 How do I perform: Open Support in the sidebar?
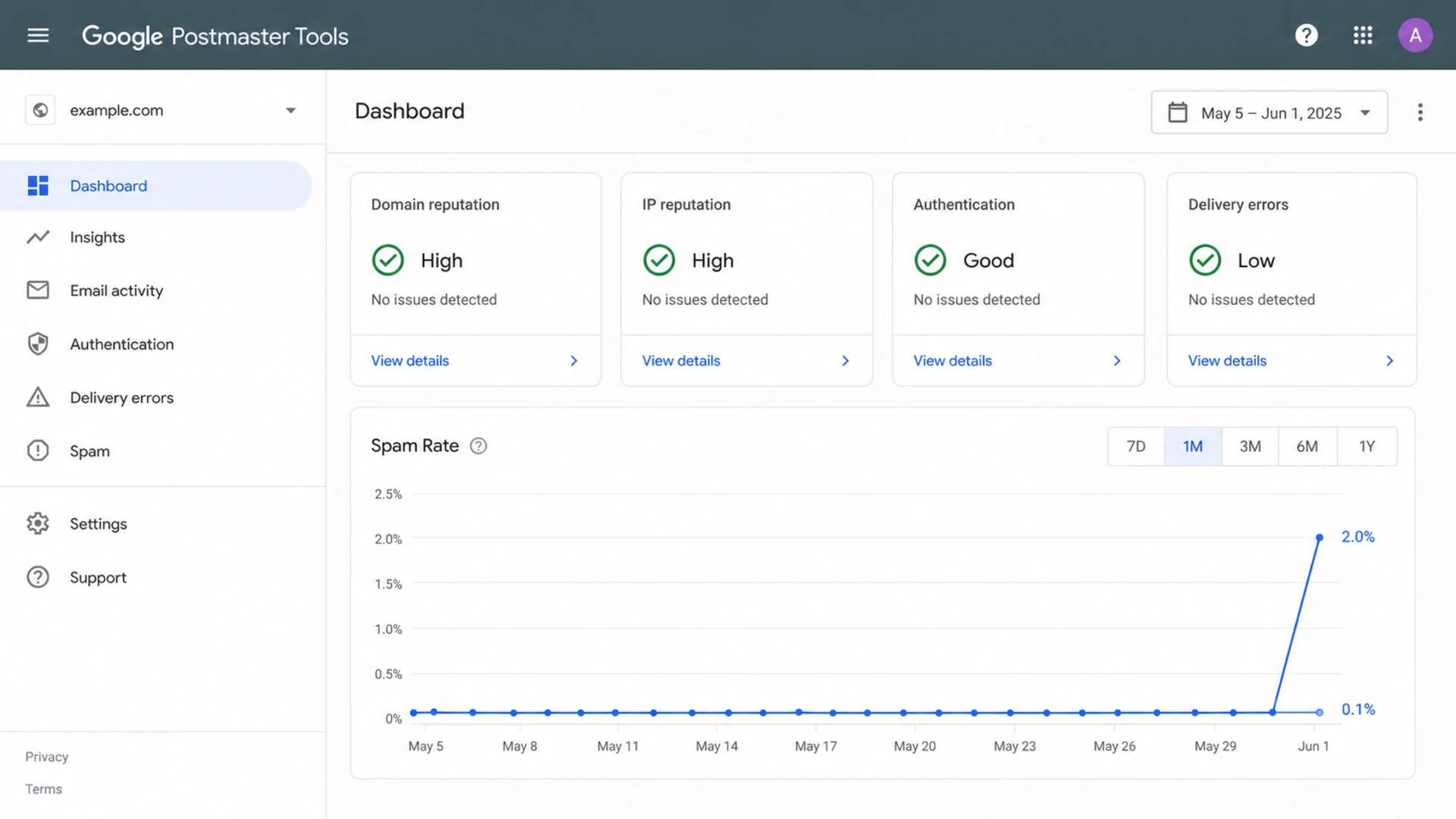pyautogui.click(x=155, y=578)
